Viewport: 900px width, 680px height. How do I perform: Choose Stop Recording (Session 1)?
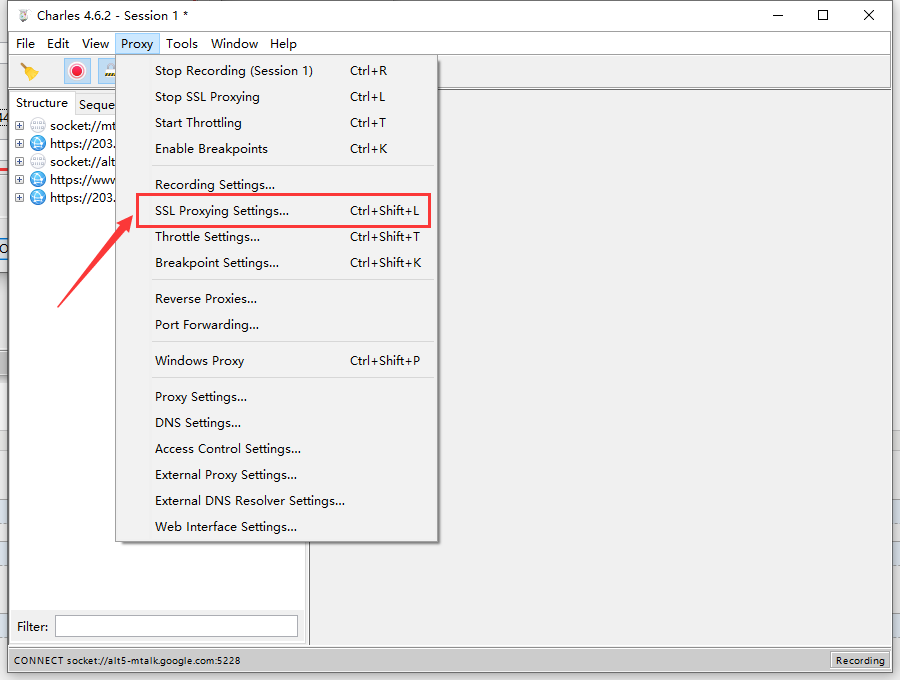click(277, 71)
